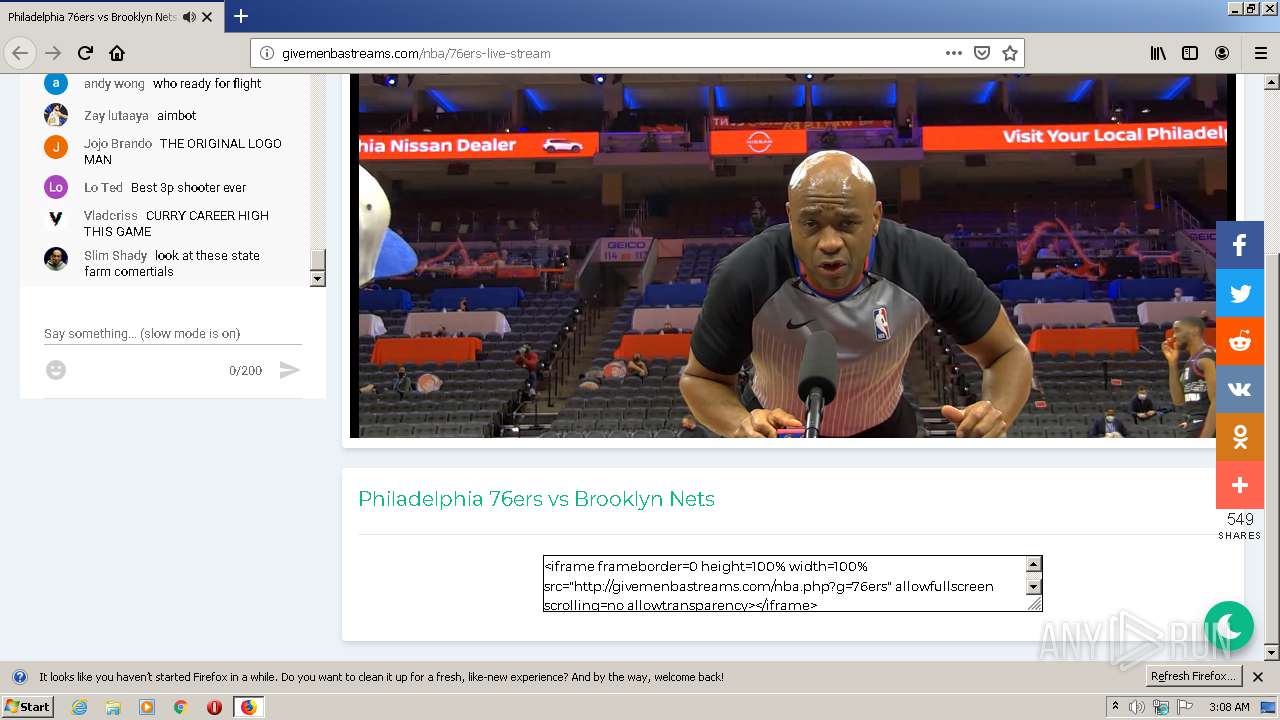This screenshot has height=720, width=1280.
Task: Open Firefox hamburger menu
Action: pyautogui.click(x=1260, y=53)
